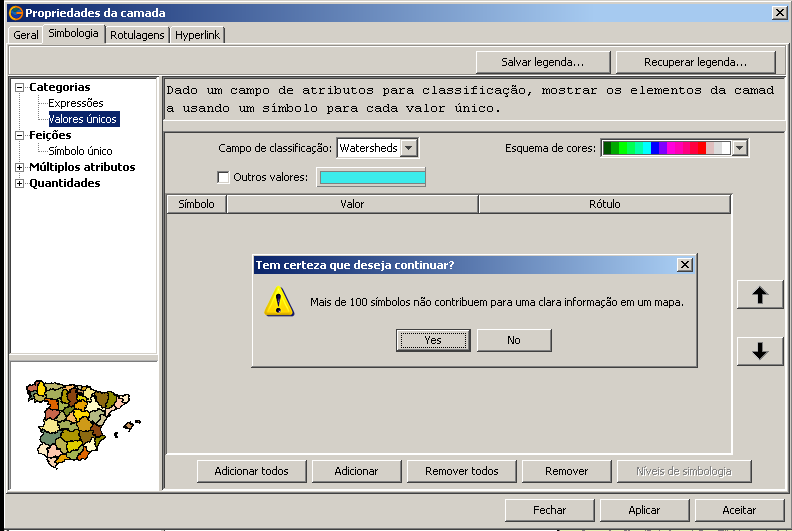Image resolution: width=792 pixels, height=531 pixels.
Task: Expand the Quantidades tree node
Action: tap(20, 184)
